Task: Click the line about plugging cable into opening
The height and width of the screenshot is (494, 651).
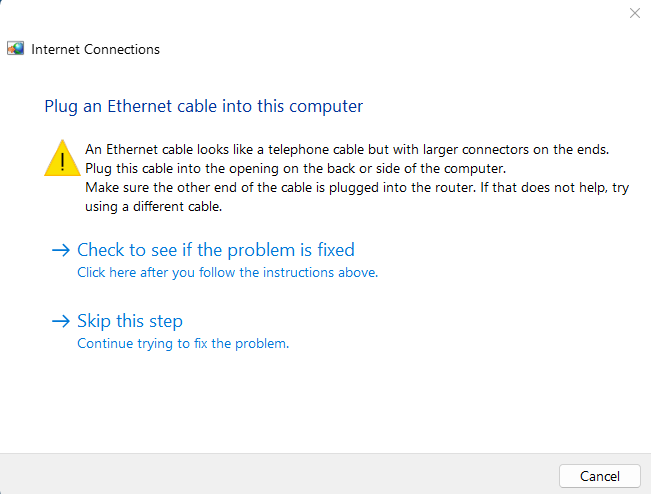Action: coord(296,169)
